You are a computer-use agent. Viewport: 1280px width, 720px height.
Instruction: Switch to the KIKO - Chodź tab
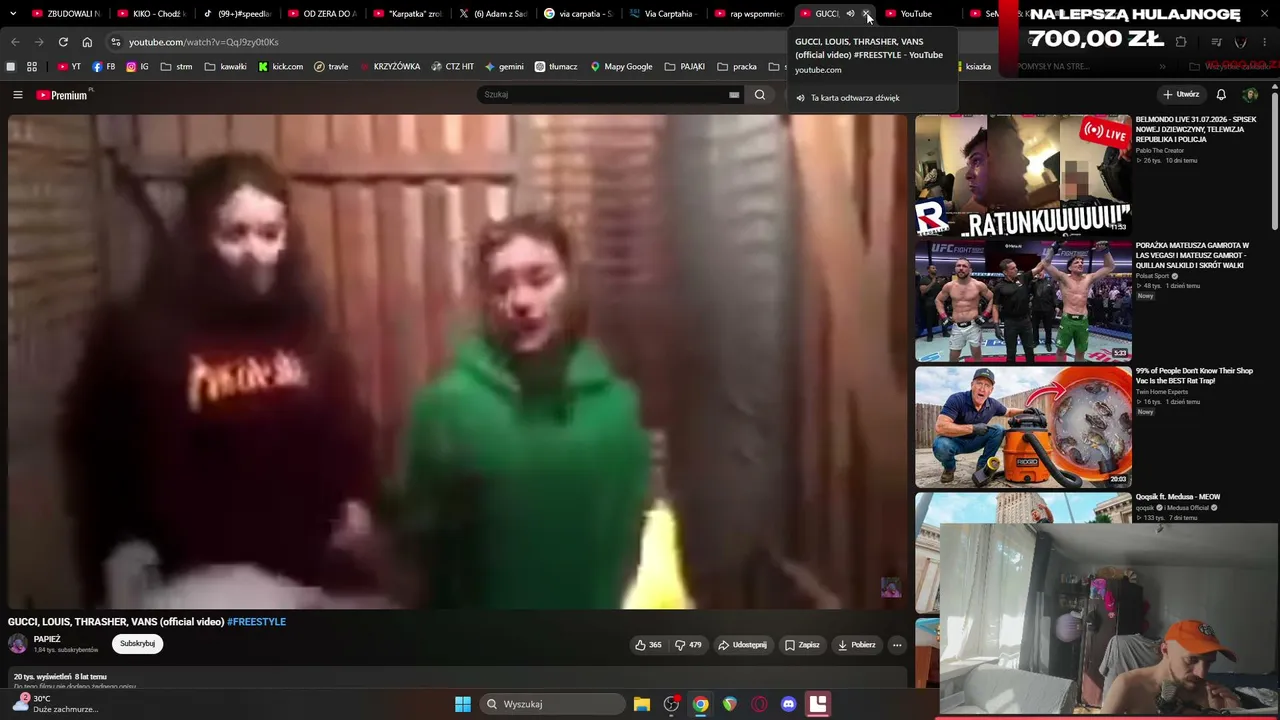(x=151, y=14)
